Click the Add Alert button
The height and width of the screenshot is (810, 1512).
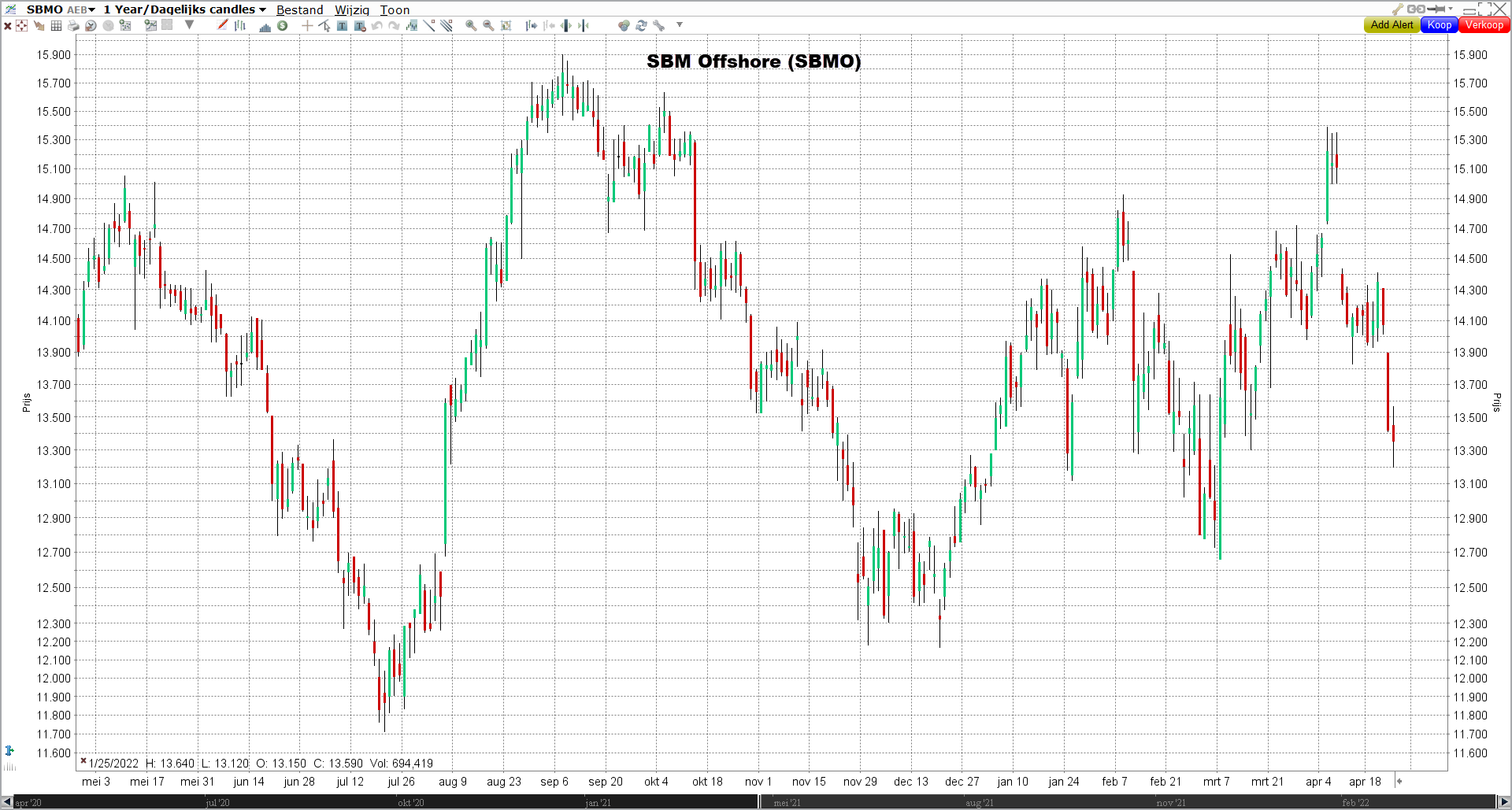[1392, 24]
